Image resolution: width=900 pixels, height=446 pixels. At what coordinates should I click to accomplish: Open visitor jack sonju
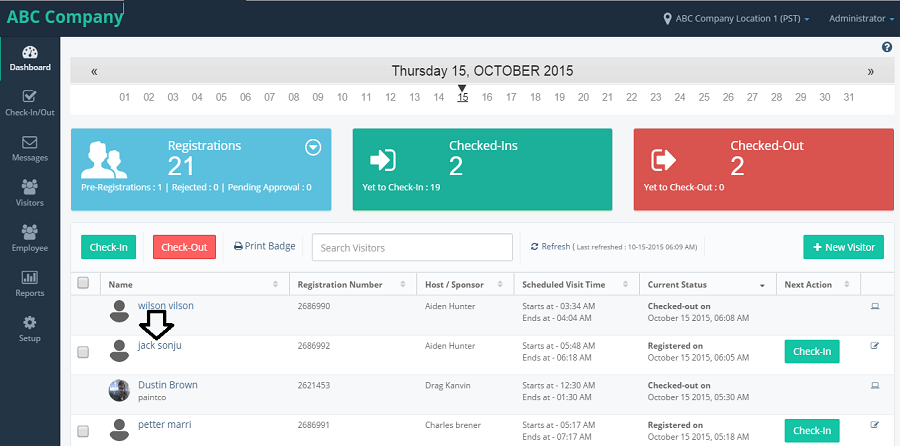pyautogui.click(x=160, y=346)
